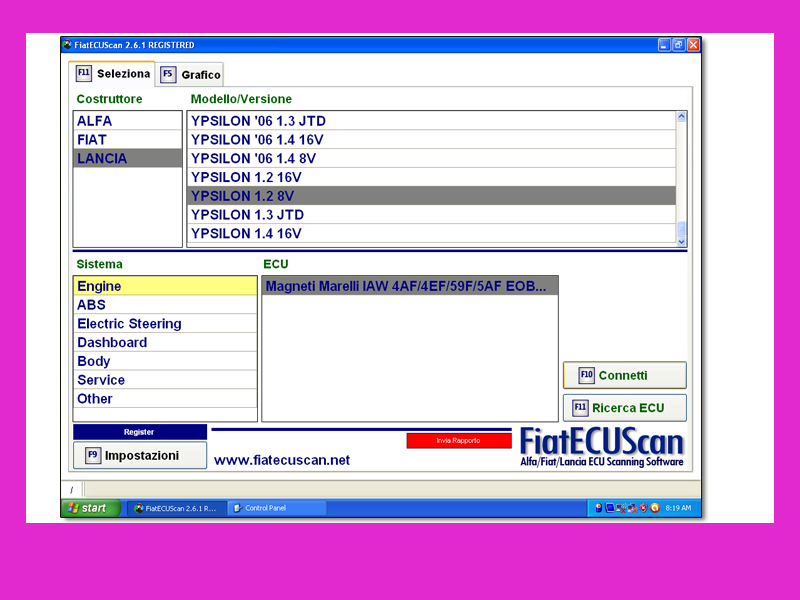Open the www.fiatecuscan.net link

(x=282, y=460)
